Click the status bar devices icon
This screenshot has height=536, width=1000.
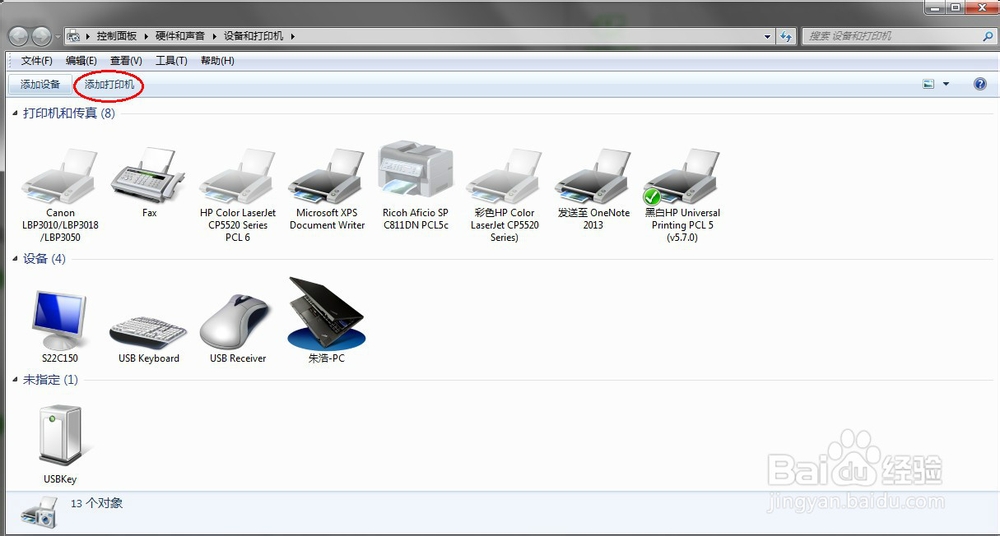pos(38,511)
